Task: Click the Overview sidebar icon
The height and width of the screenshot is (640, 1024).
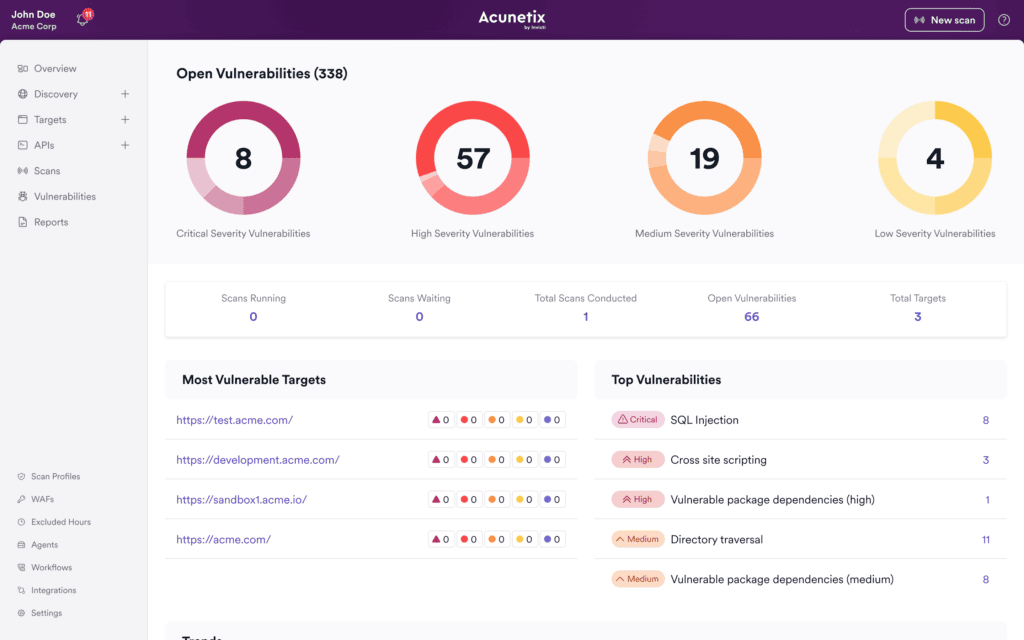Action: (x=23, y=69)
